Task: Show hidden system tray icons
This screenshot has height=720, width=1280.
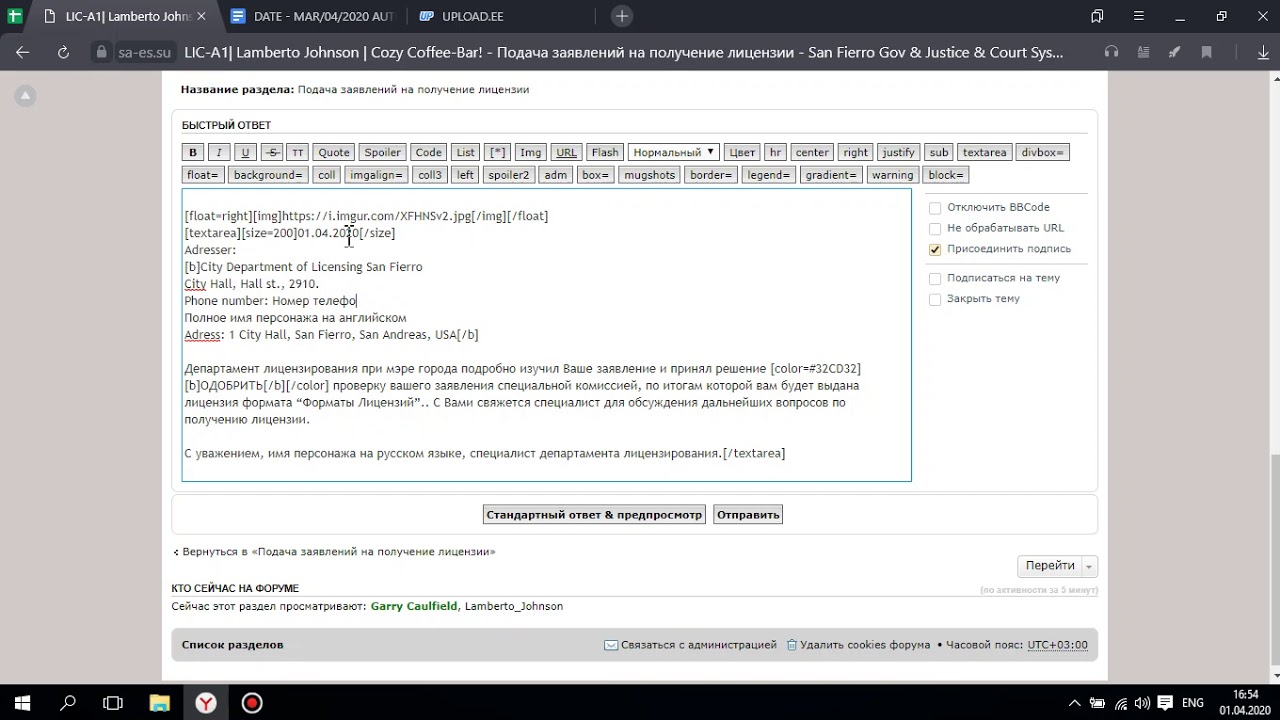Action: pyautogui.click(x=1075, y=703)
